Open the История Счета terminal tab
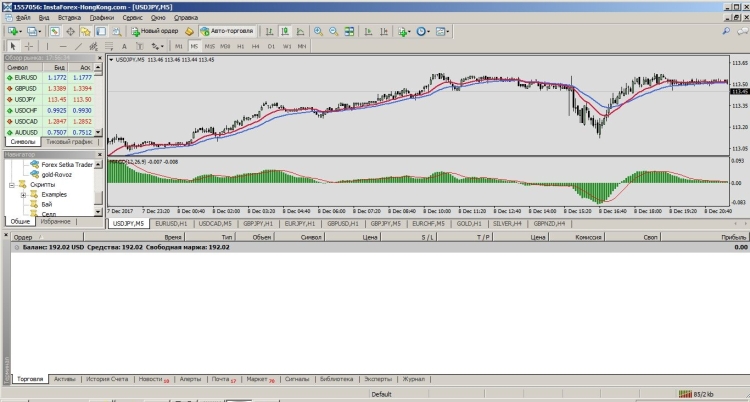Viewport: 750px width, 402px height. click(x=107, y=379)
